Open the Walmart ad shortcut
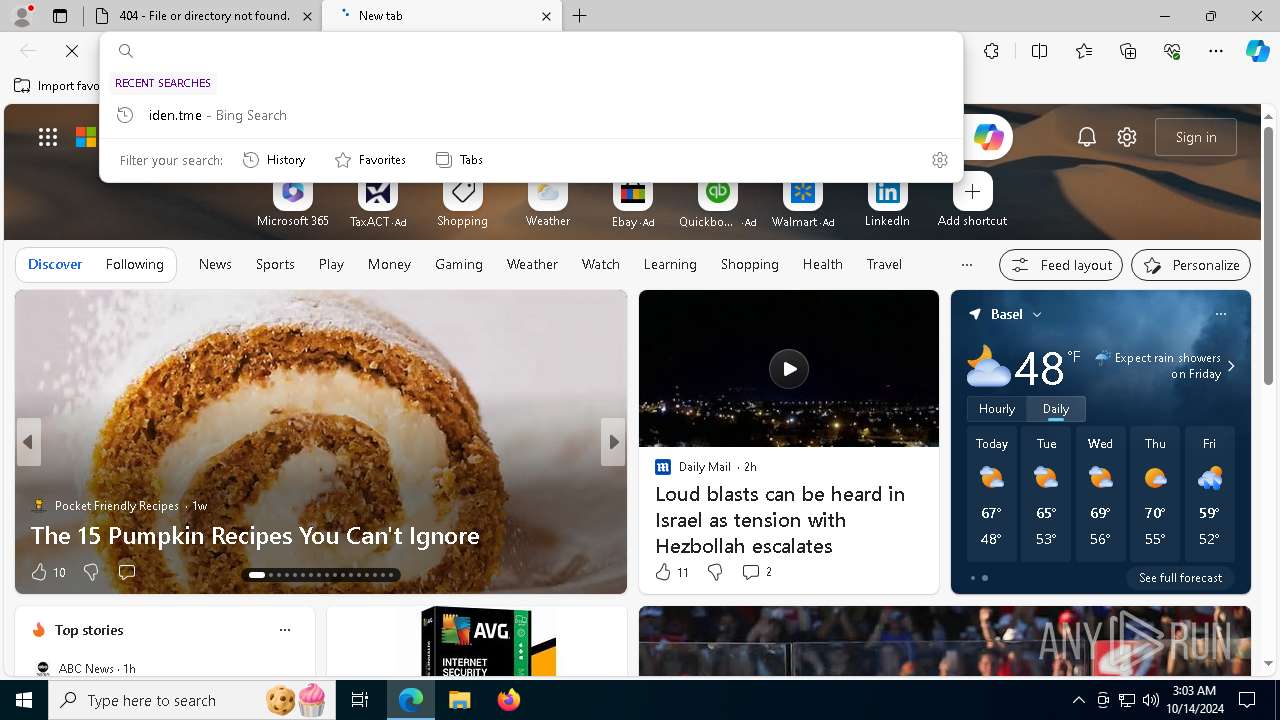Image resolution: width=1280 pixels, height=720 pixels. point(803,203)
